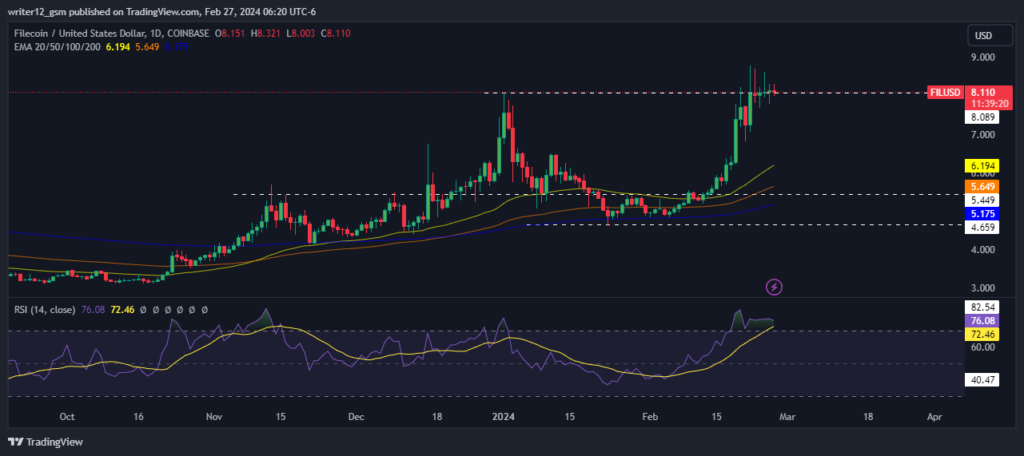Click the RSI (14, close) indicator legend
The image size is (1024, 456).
pos(44,309)
